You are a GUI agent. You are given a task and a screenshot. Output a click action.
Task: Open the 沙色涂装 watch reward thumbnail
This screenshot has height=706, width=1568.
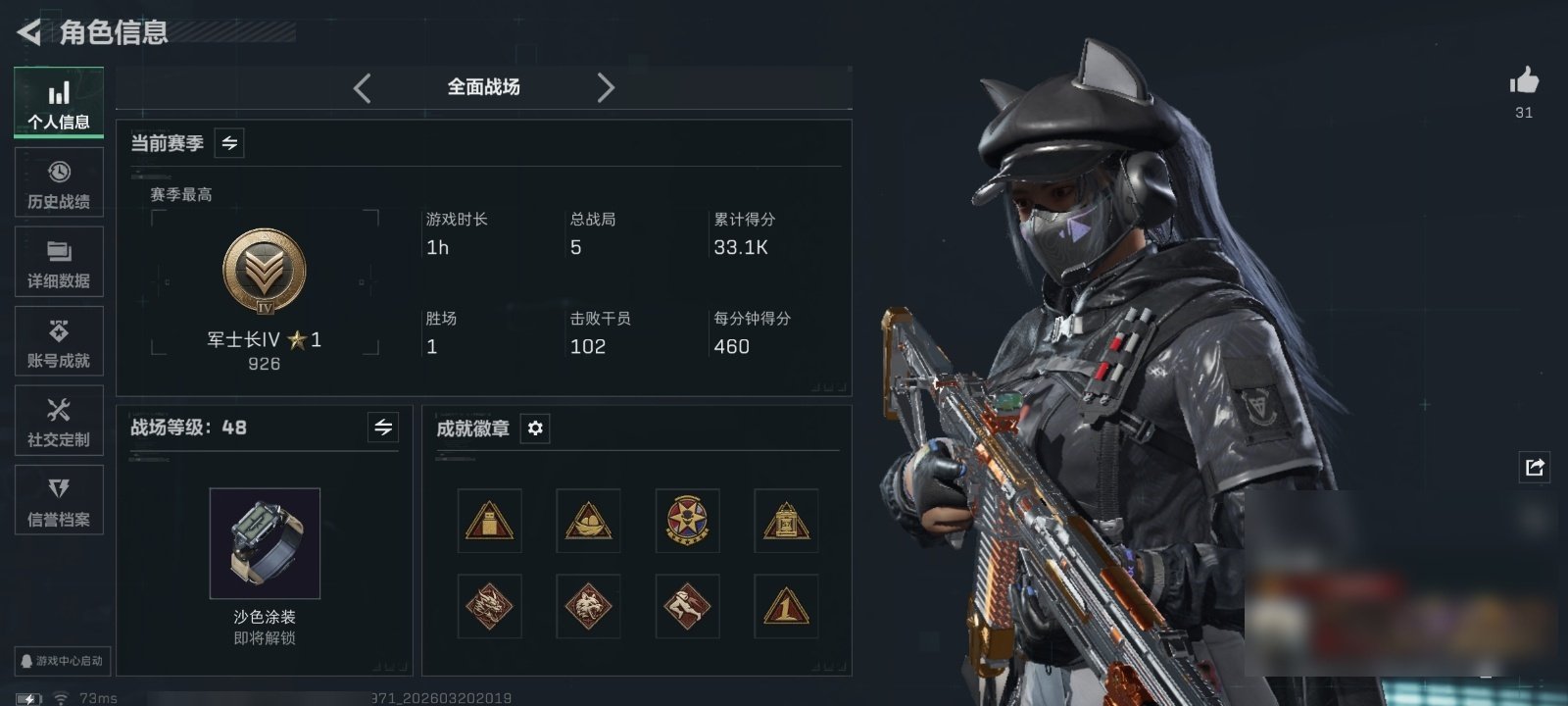(x=265, y=543)
